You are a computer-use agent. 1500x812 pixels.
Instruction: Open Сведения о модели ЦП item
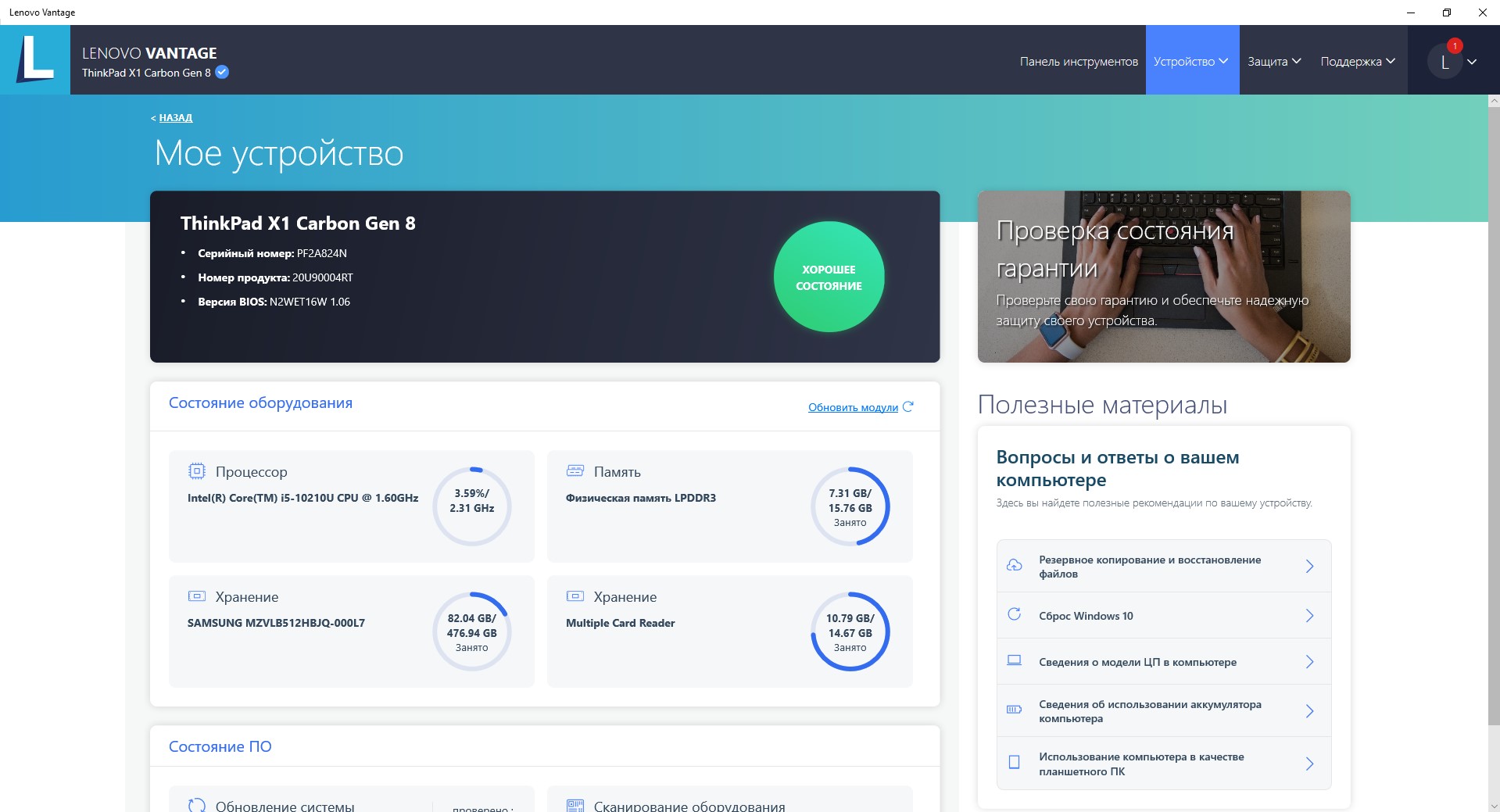click(x=1164, y=662)
